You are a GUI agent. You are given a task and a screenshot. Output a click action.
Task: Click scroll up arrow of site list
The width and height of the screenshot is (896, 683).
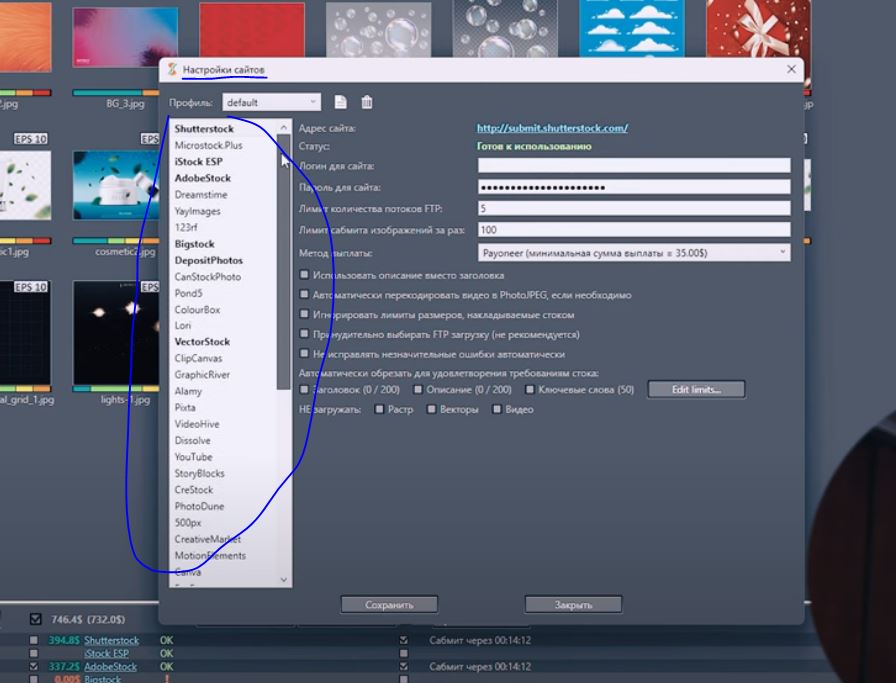tap(283, 127)
